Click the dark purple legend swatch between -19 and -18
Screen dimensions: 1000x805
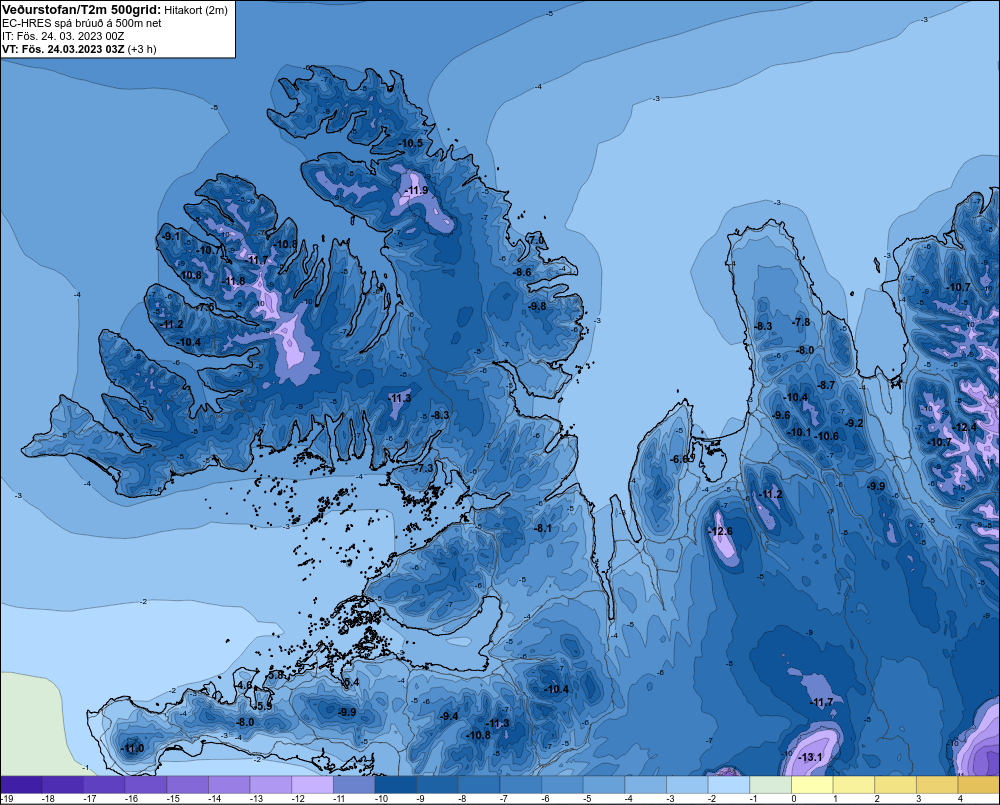(22, 785)
